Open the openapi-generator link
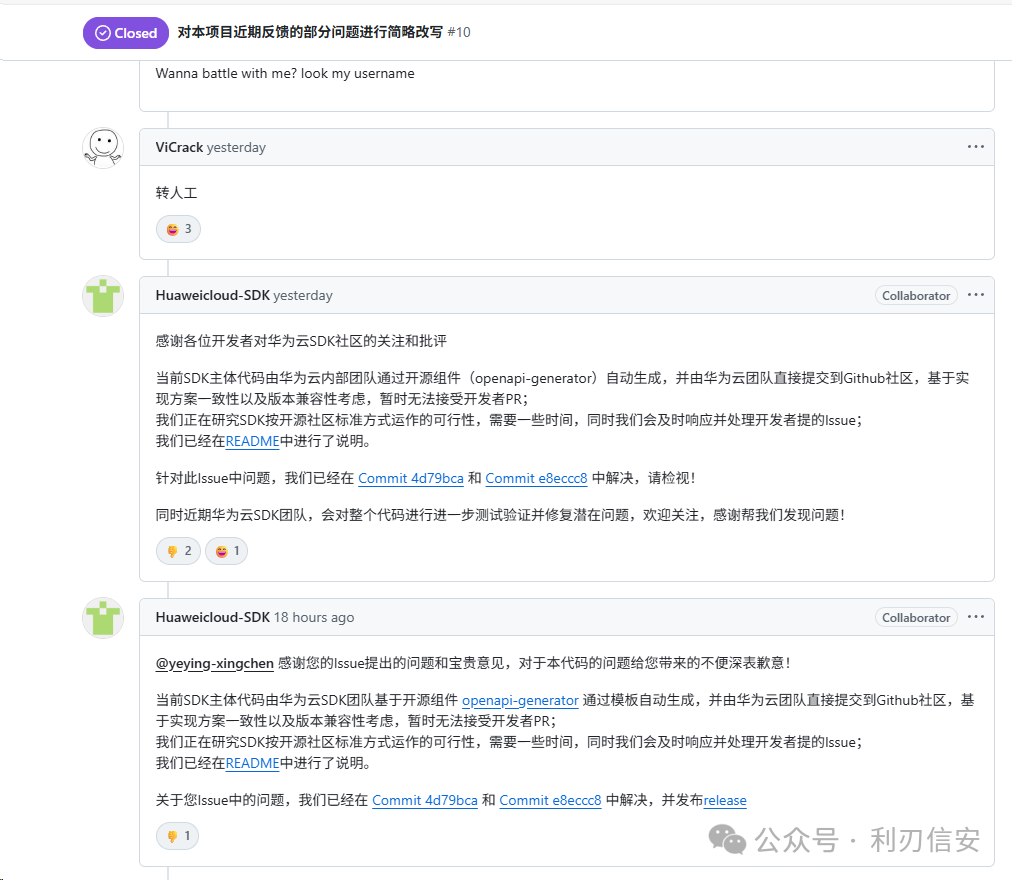Viewport: 1012px width, 880px height. pyautogui.click(x=520, y=700)
